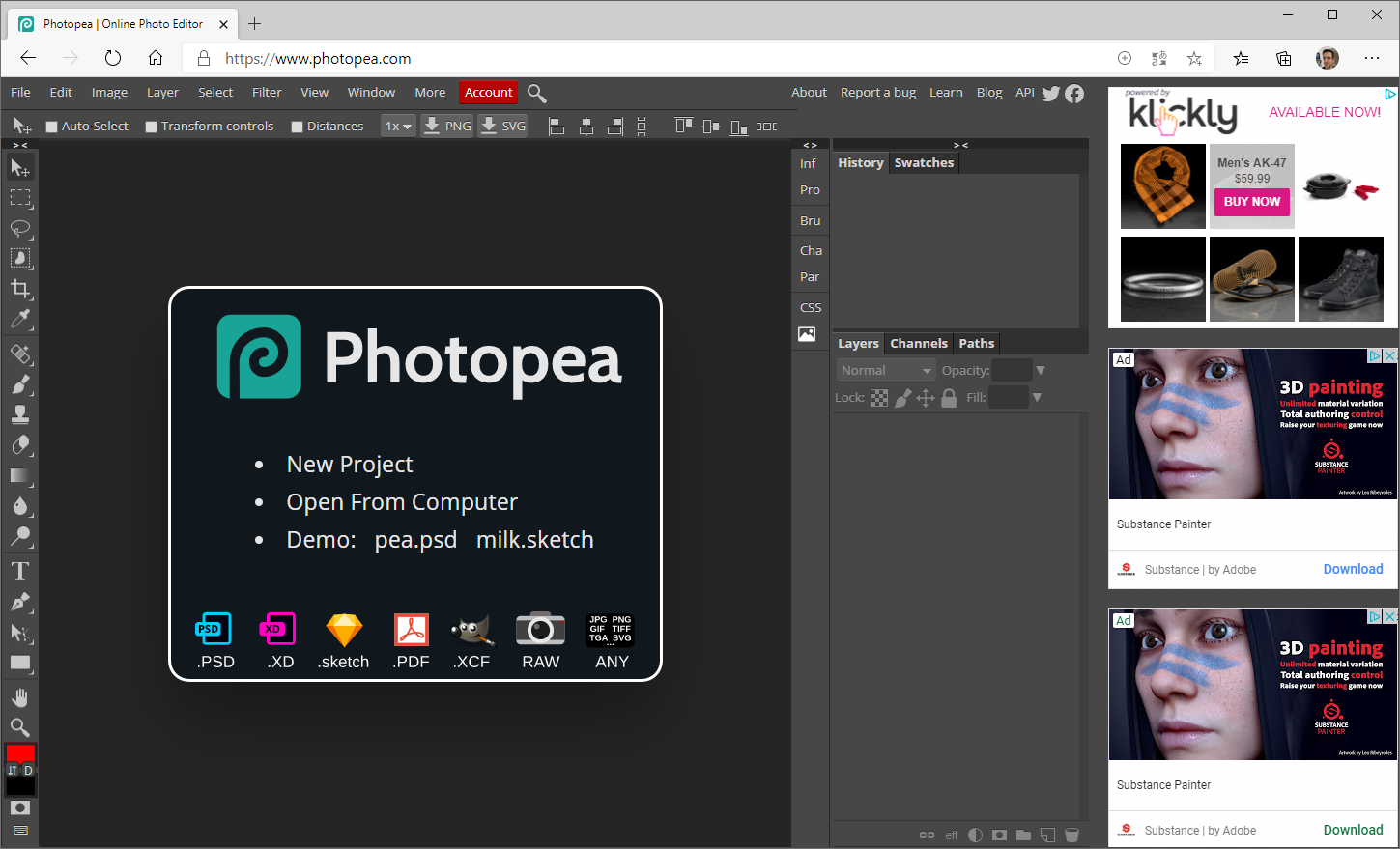Collapse the right panels with arrows
Image resolution: width=1400 pixels, height=849 pixels.
tap(960, 145)
